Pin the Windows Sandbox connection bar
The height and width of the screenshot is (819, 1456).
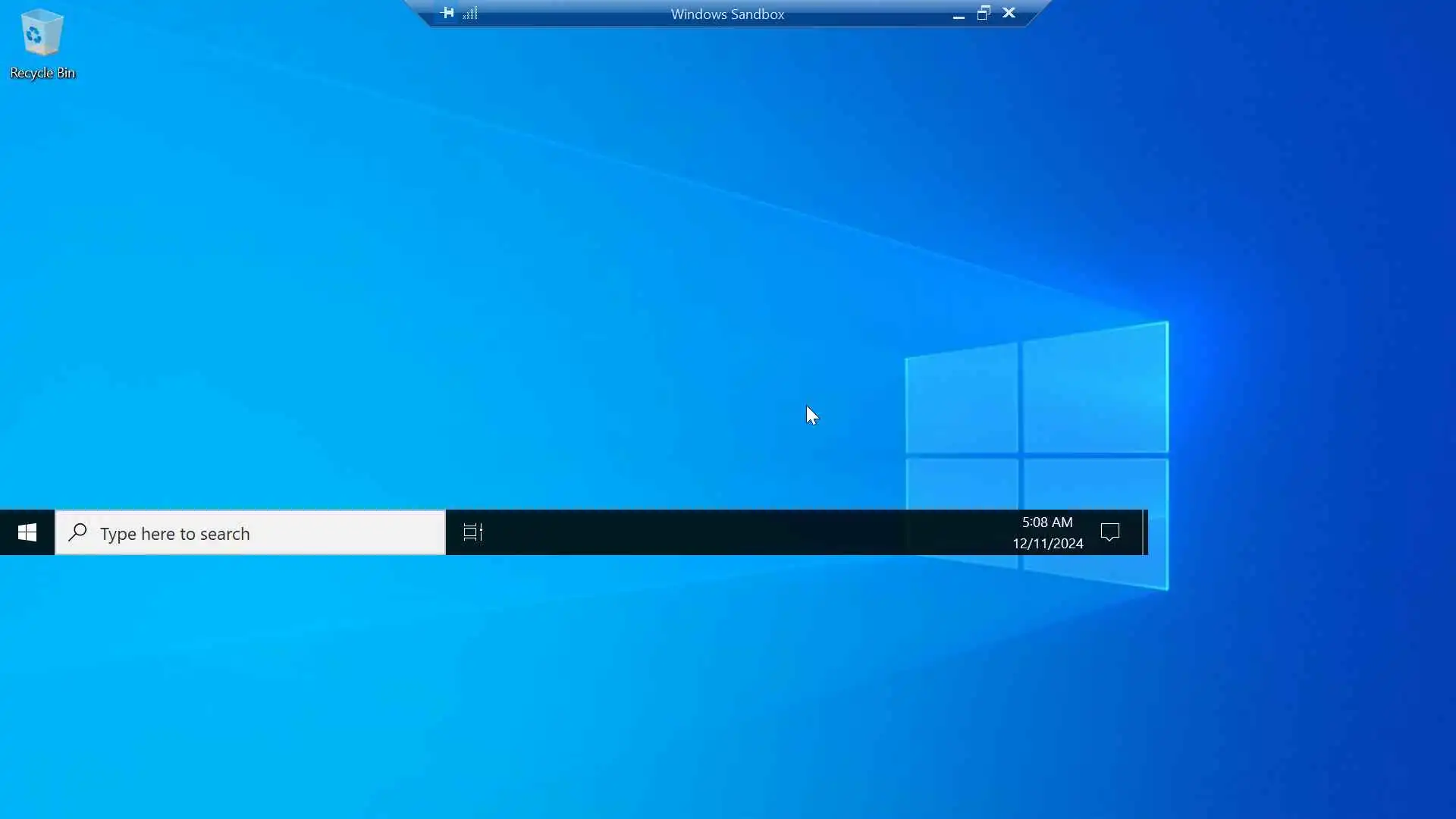point(447,13)
